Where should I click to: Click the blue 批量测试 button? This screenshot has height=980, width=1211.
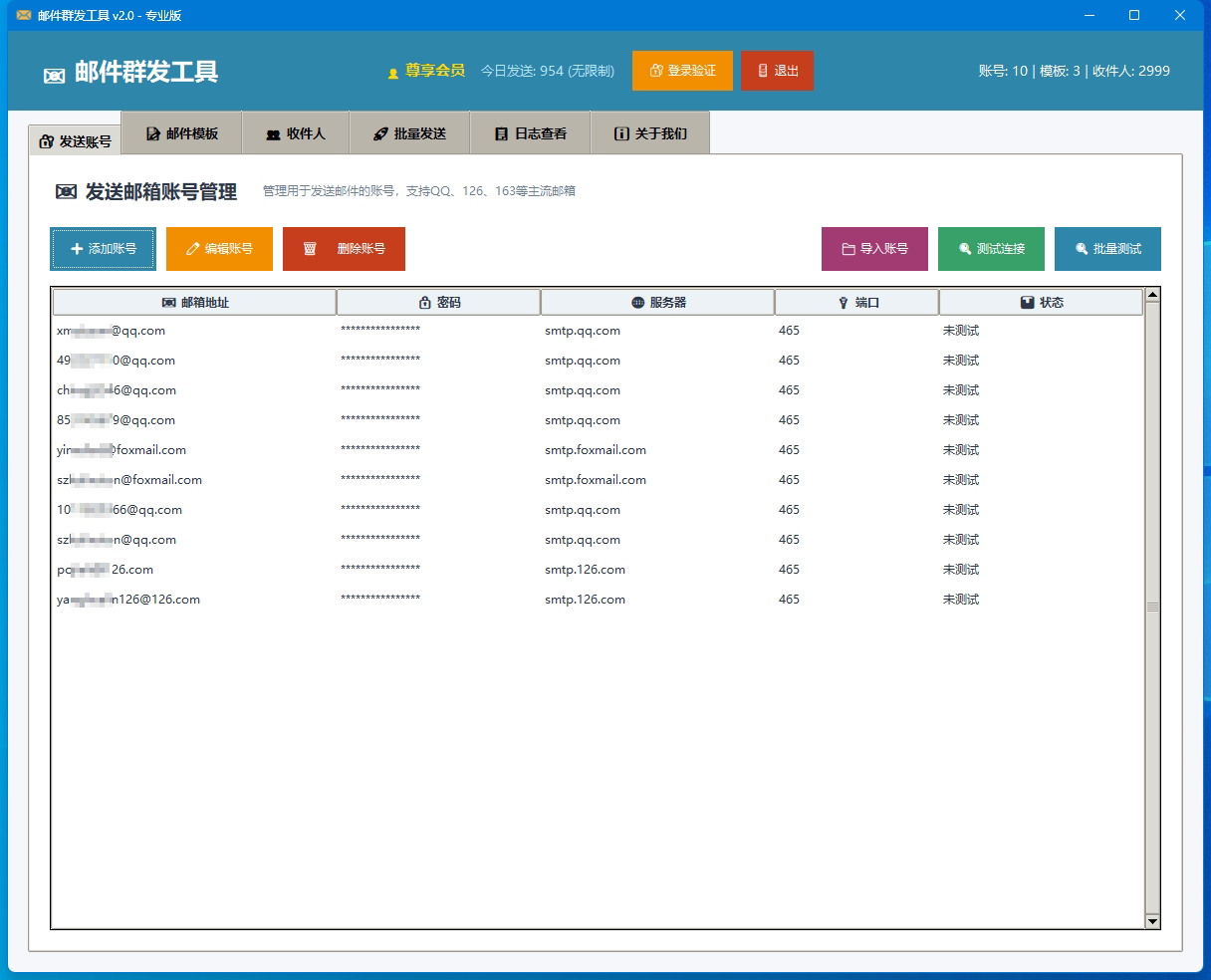coord(1107,249)
